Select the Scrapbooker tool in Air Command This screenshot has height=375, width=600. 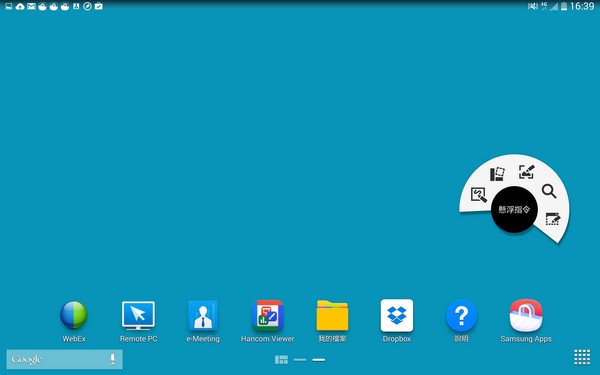[x=497, y=174]
